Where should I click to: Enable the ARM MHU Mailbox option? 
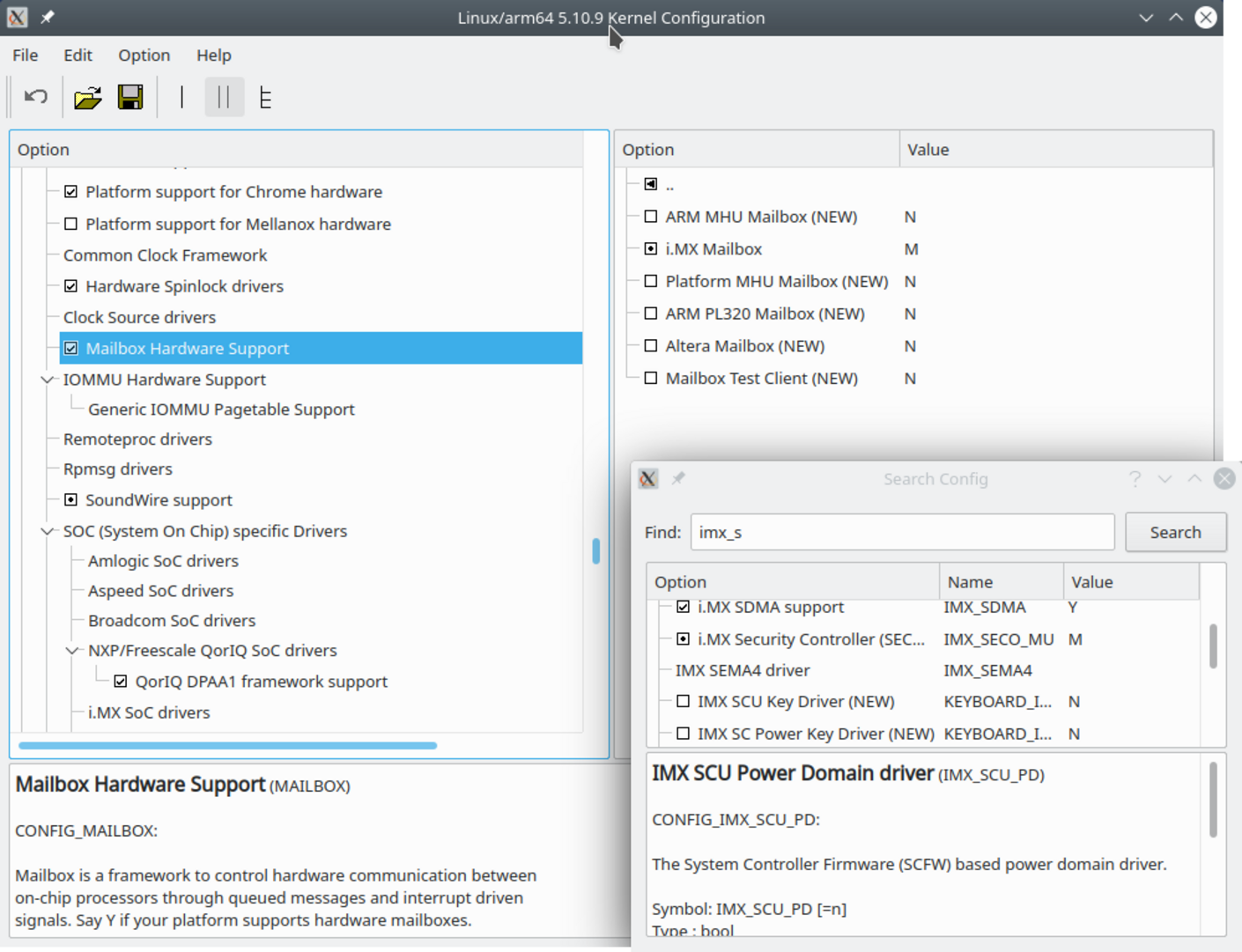650,216
